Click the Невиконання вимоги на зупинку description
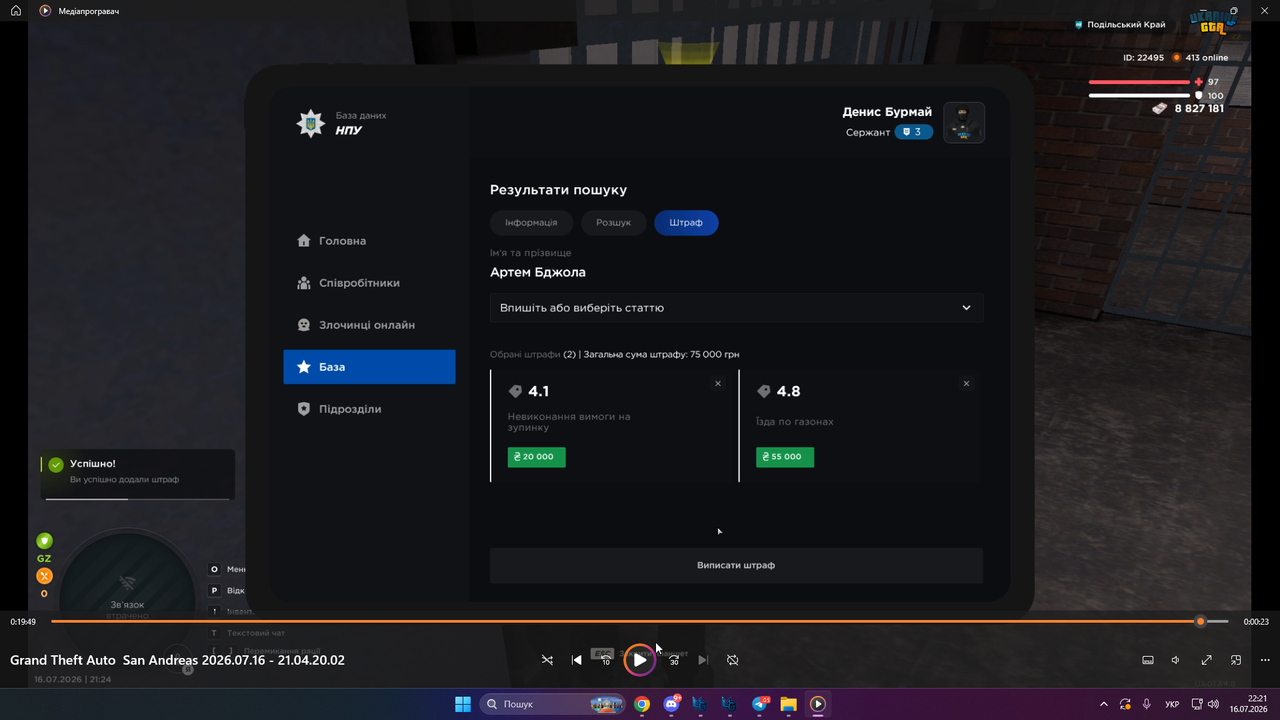The width and height of the screenshot is (1280, 720). coord(569,422)
